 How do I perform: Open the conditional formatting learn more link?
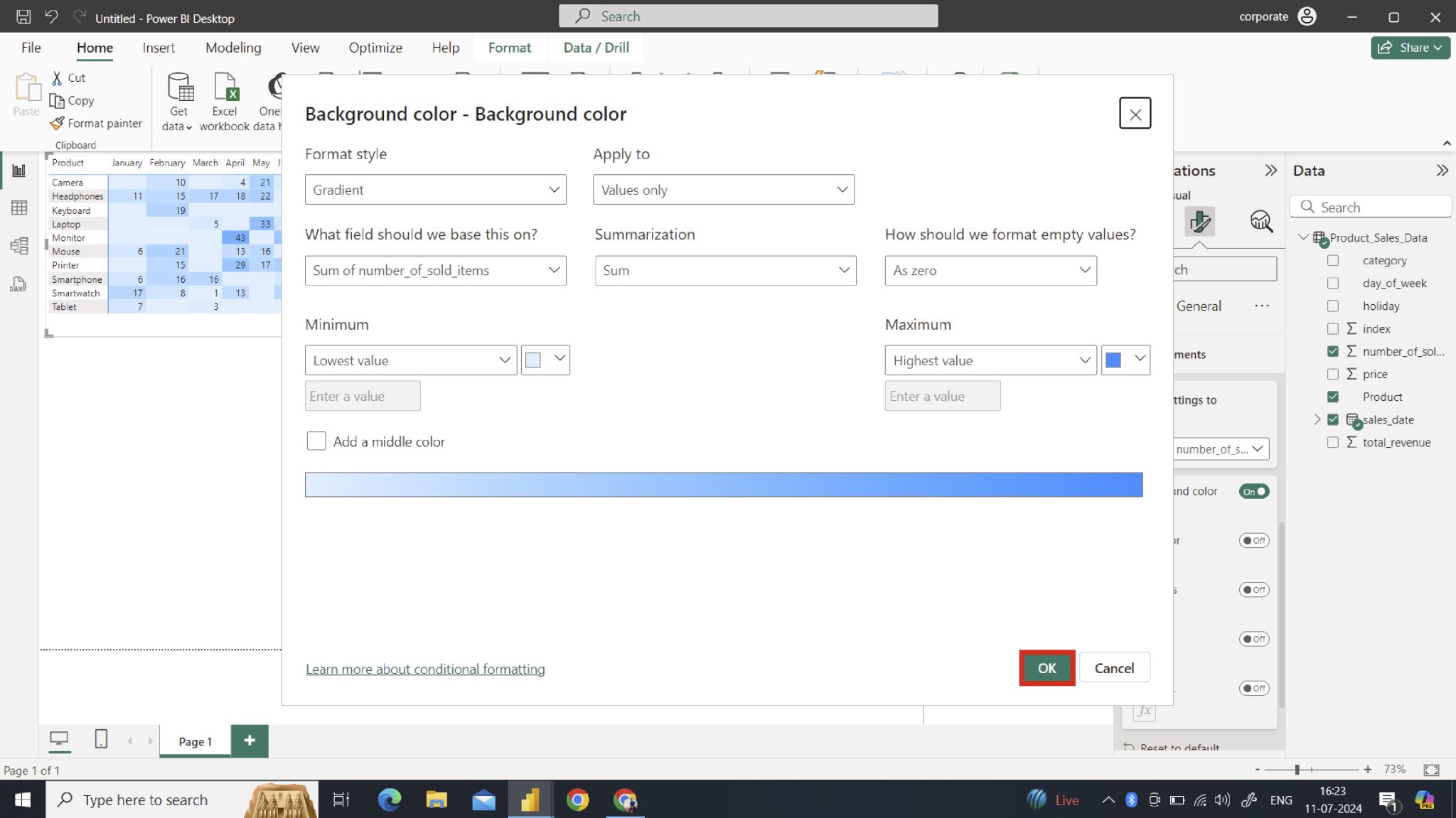pos(424,669)
